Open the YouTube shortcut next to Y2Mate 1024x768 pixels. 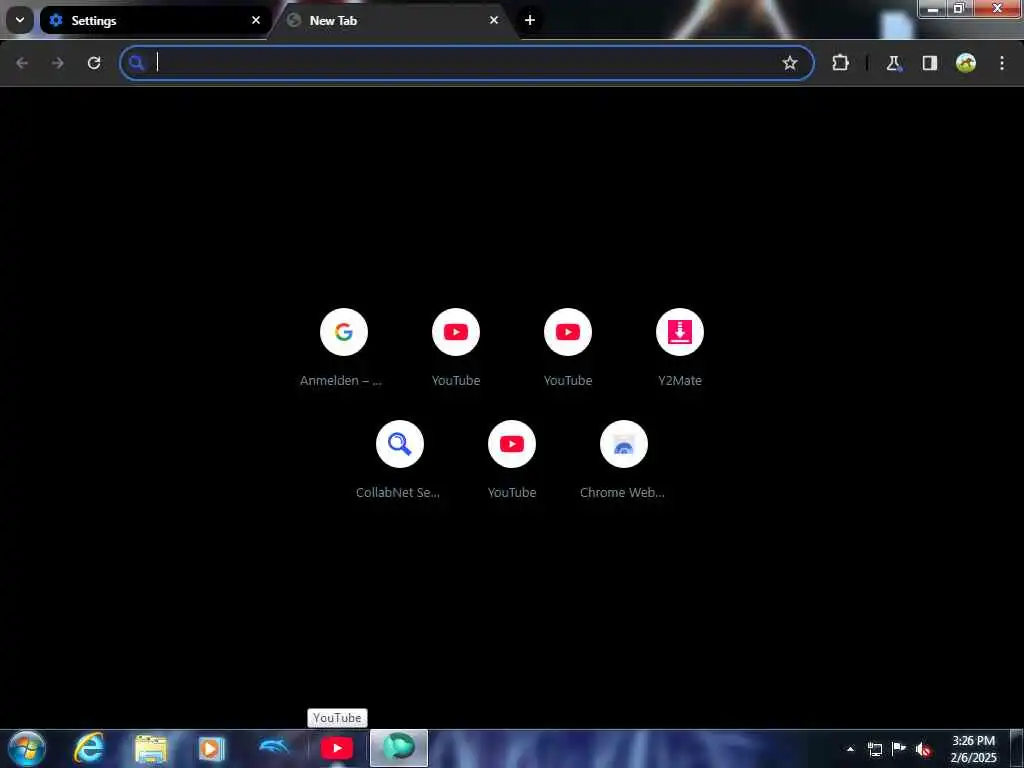coord(568,347)
